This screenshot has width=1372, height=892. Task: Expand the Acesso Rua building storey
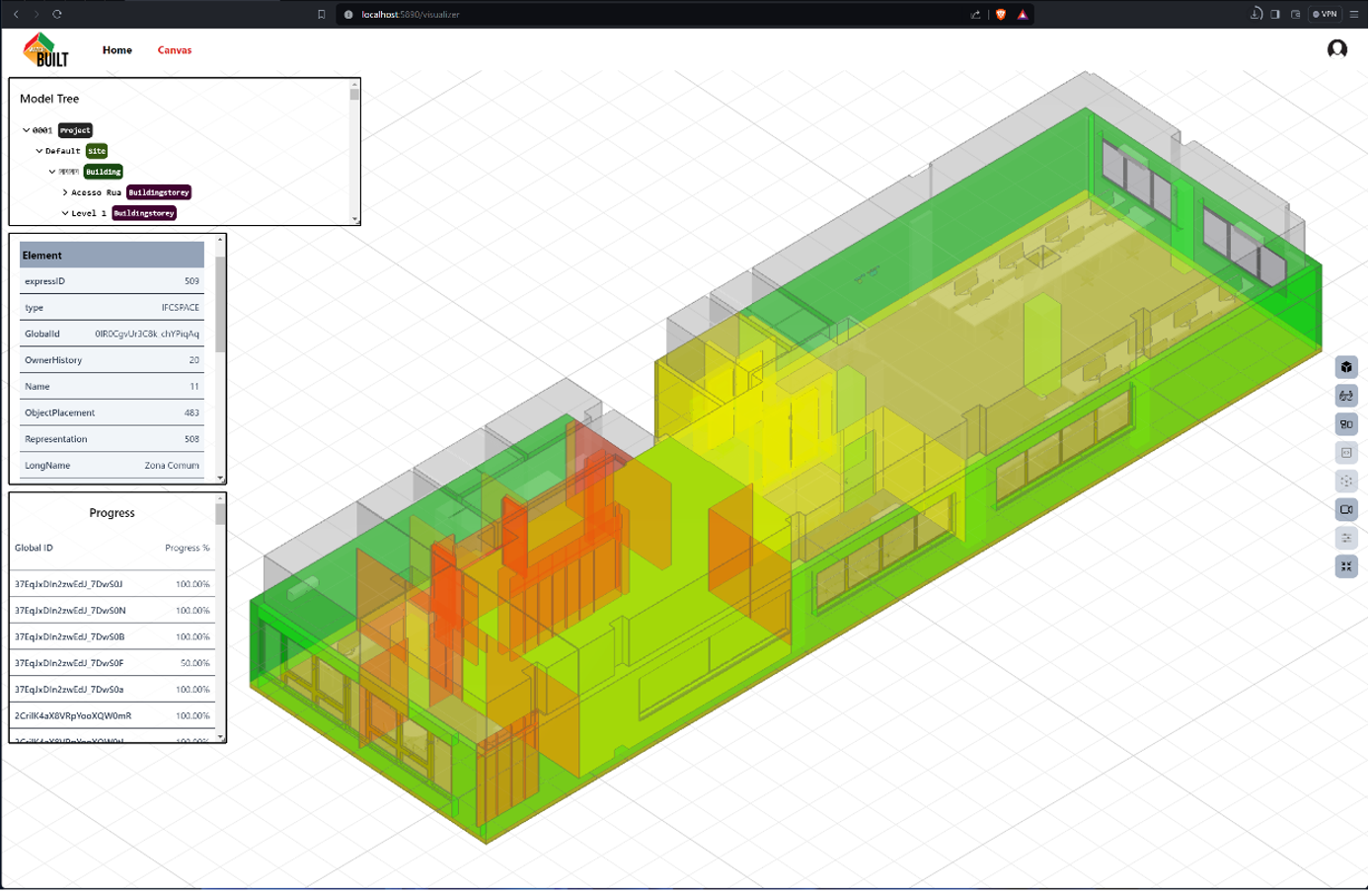coord(65,192)
